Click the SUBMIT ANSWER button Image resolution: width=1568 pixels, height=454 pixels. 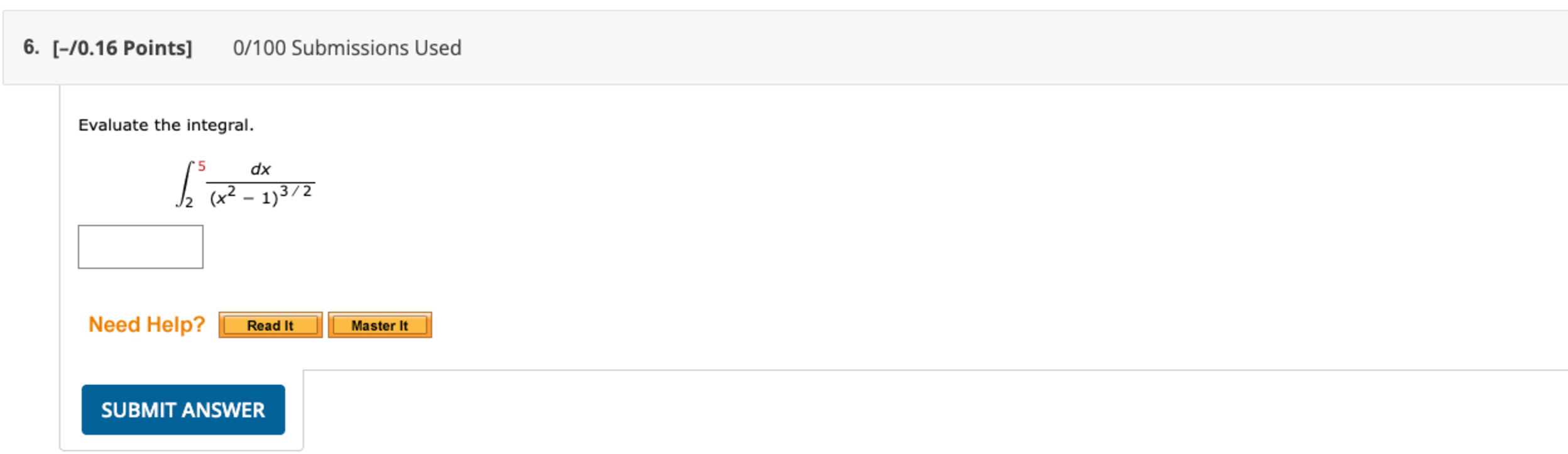pos(183,409)
